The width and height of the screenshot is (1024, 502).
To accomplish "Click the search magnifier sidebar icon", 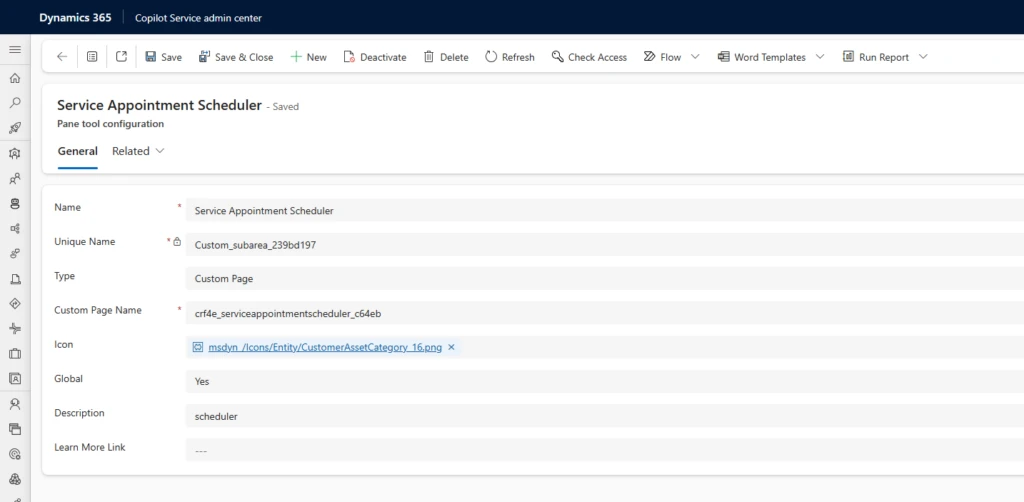I will [x=15, y=103].
